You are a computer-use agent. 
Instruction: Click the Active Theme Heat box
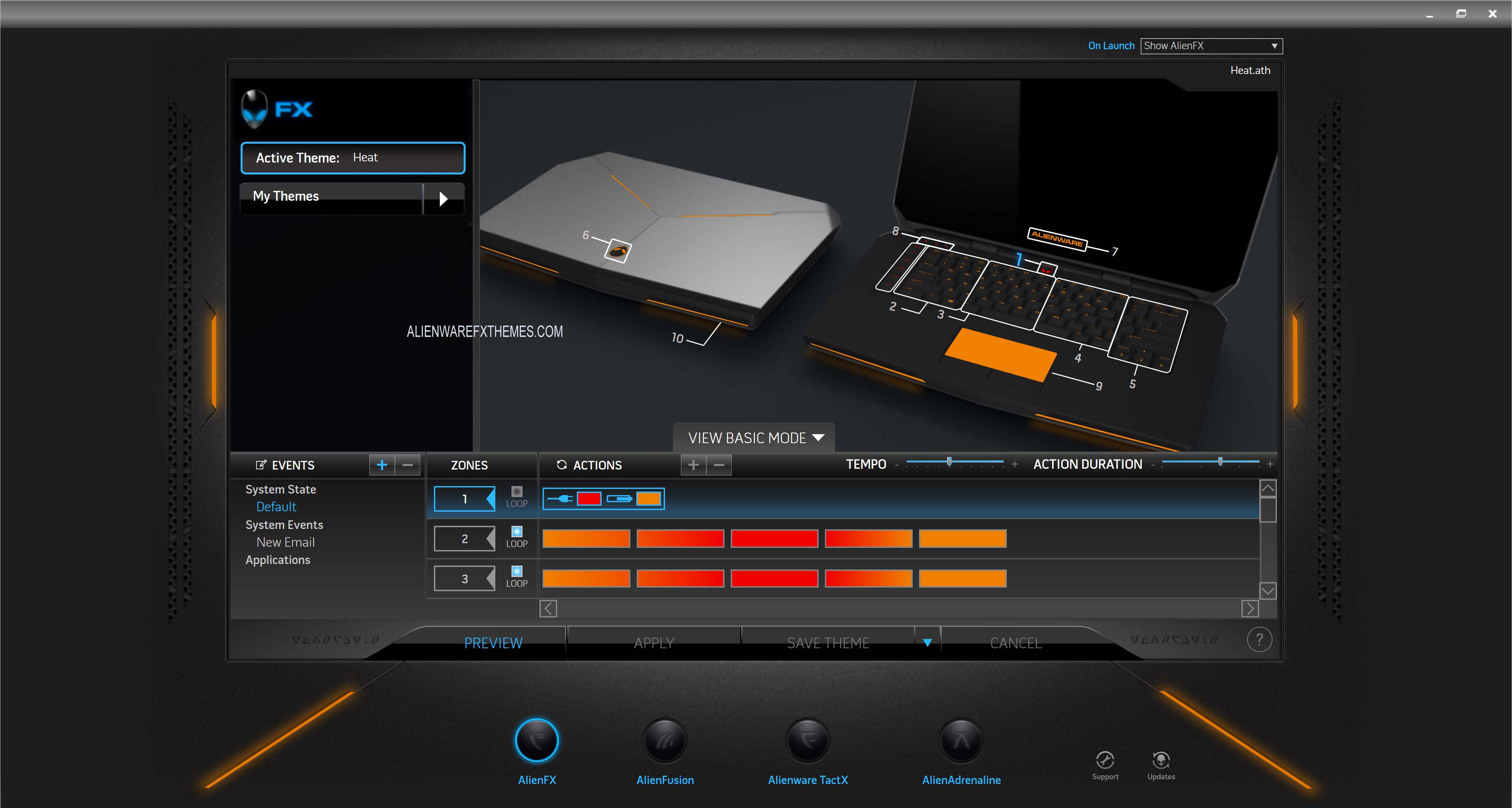(353, 158)
